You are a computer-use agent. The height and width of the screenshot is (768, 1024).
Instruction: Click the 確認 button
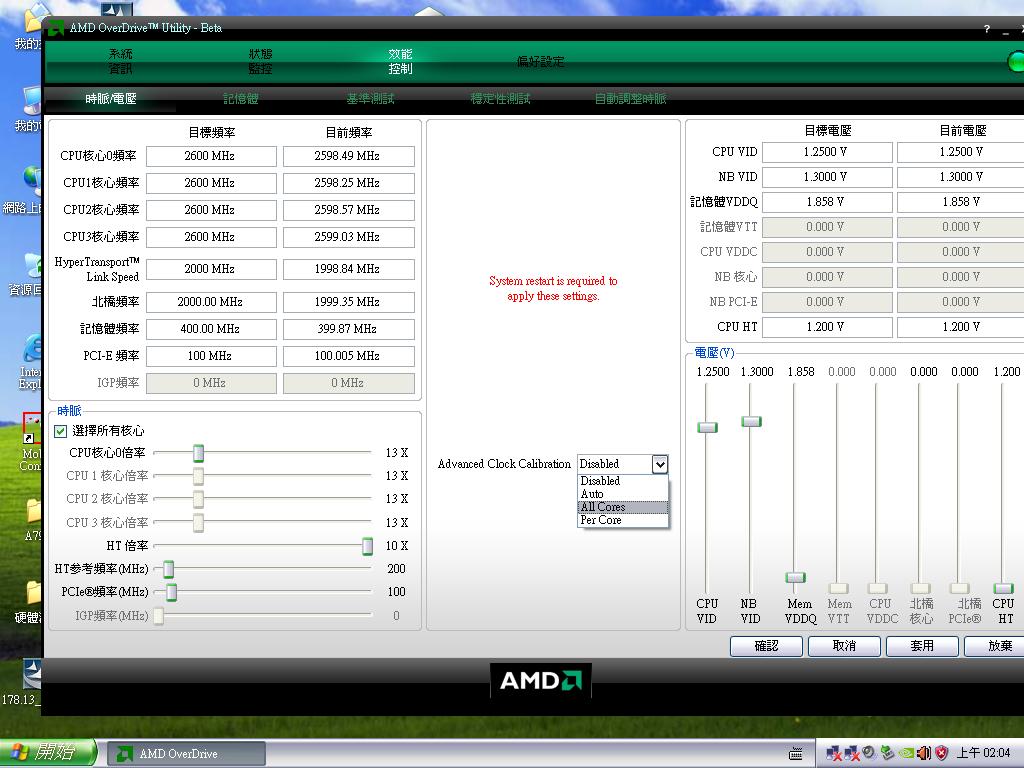[x=766, y=646]
